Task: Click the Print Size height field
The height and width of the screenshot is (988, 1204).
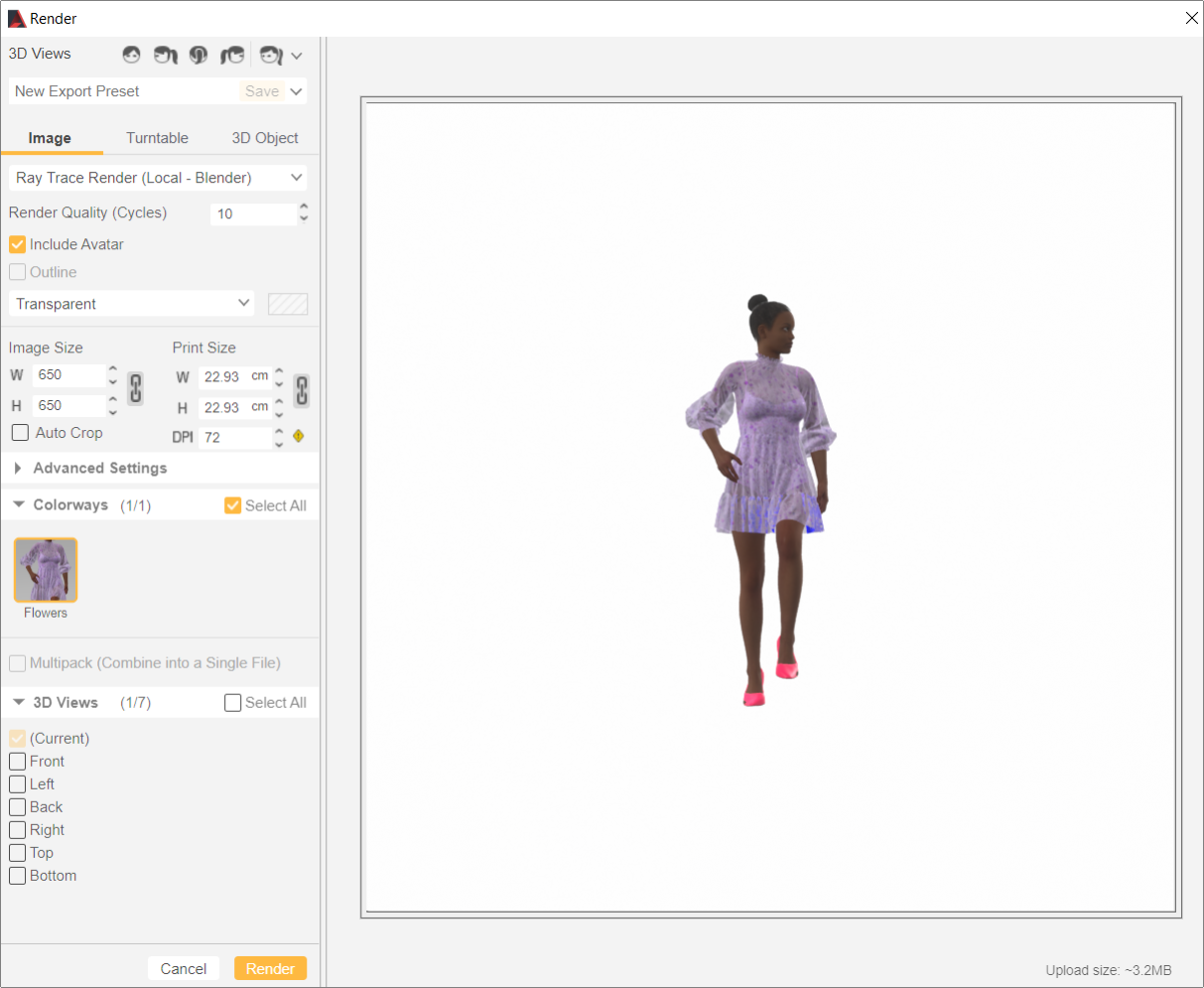Action: tap(235, 408)
